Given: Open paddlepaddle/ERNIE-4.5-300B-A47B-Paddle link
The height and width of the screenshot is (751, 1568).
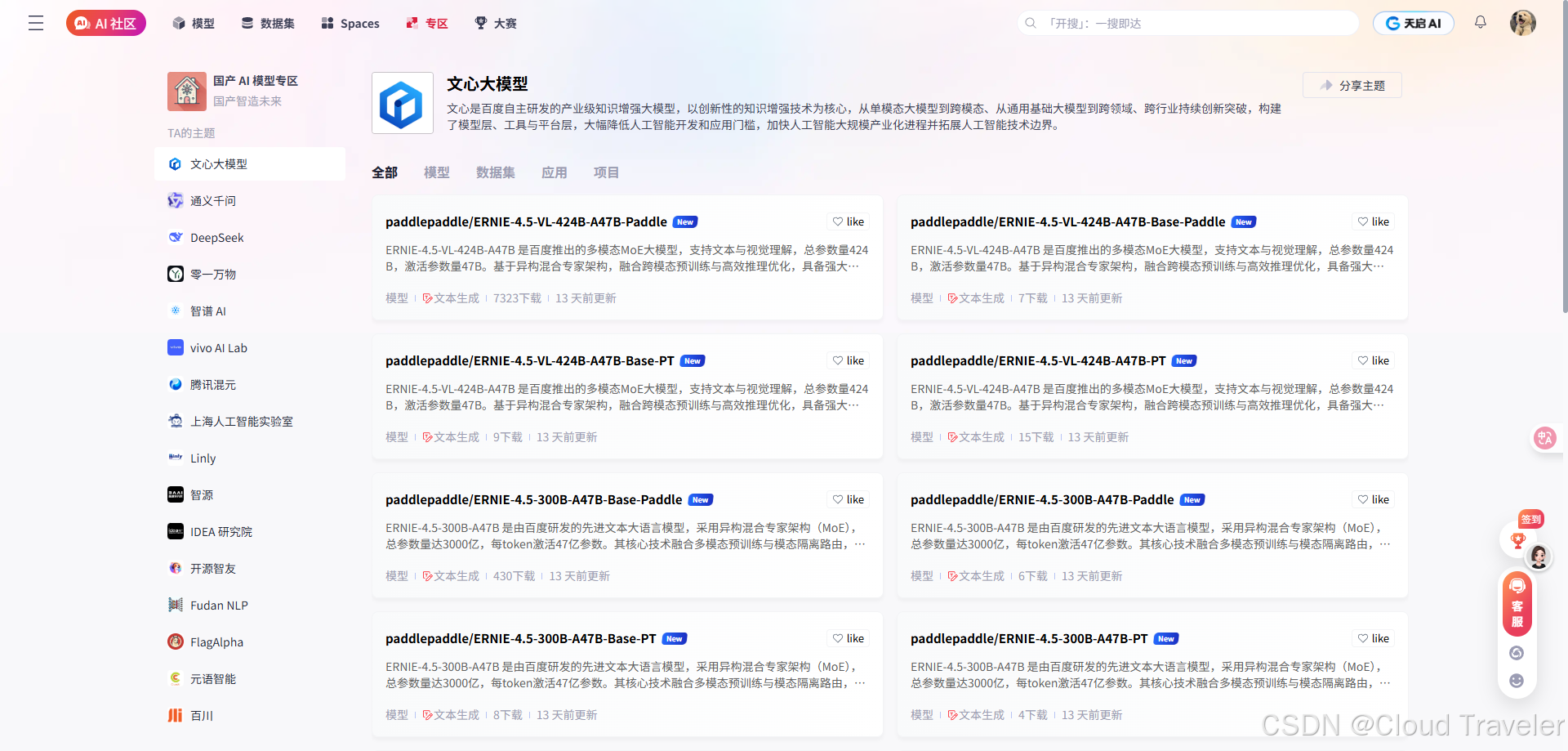Looking at the screenshot, I should 1042,499.
